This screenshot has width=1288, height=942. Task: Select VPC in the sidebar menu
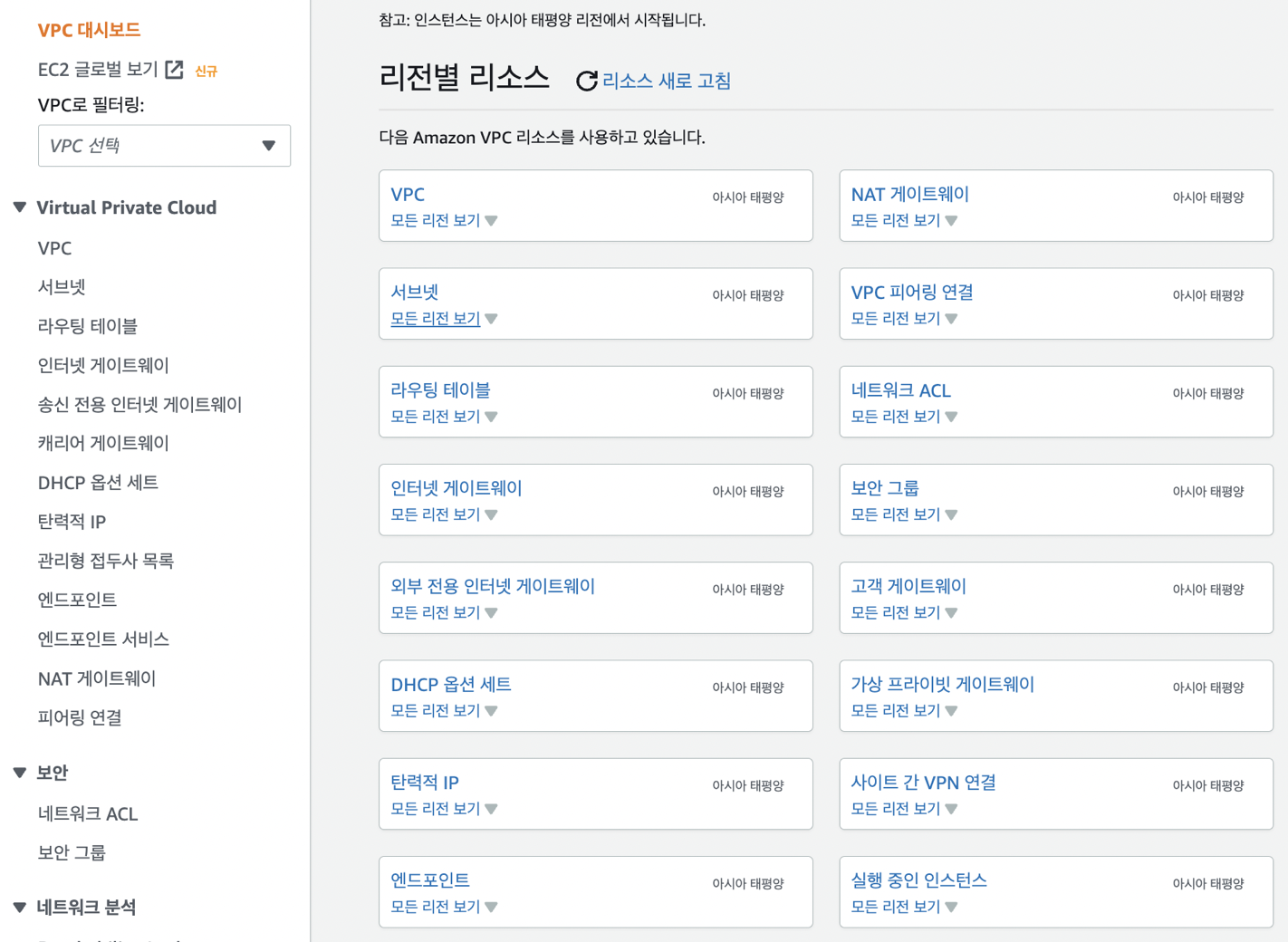point(54,248)
